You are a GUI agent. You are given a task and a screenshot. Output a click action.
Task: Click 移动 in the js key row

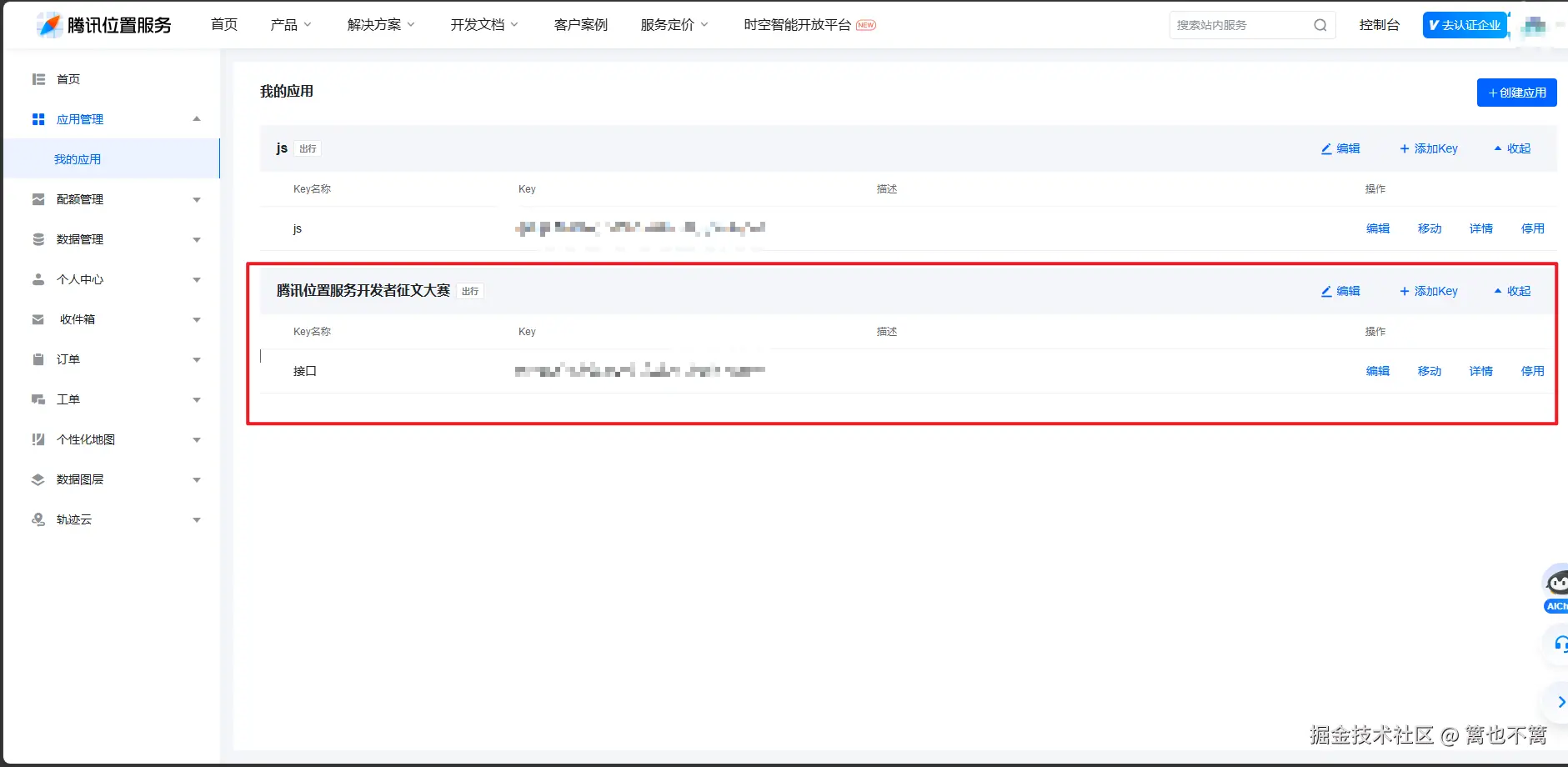(1430, 228)
